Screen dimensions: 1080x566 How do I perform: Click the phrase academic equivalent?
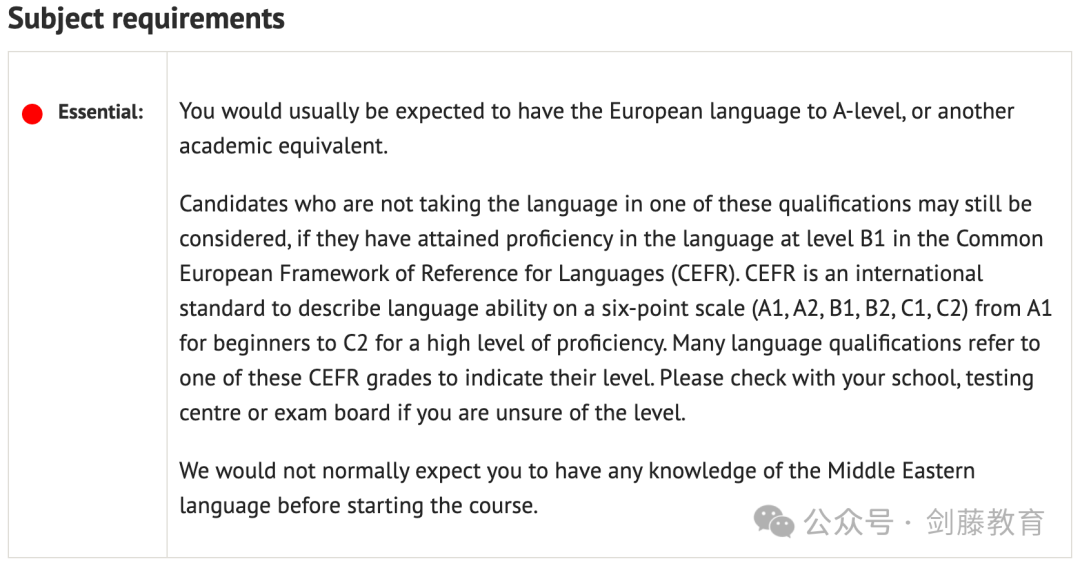(283, 146)
